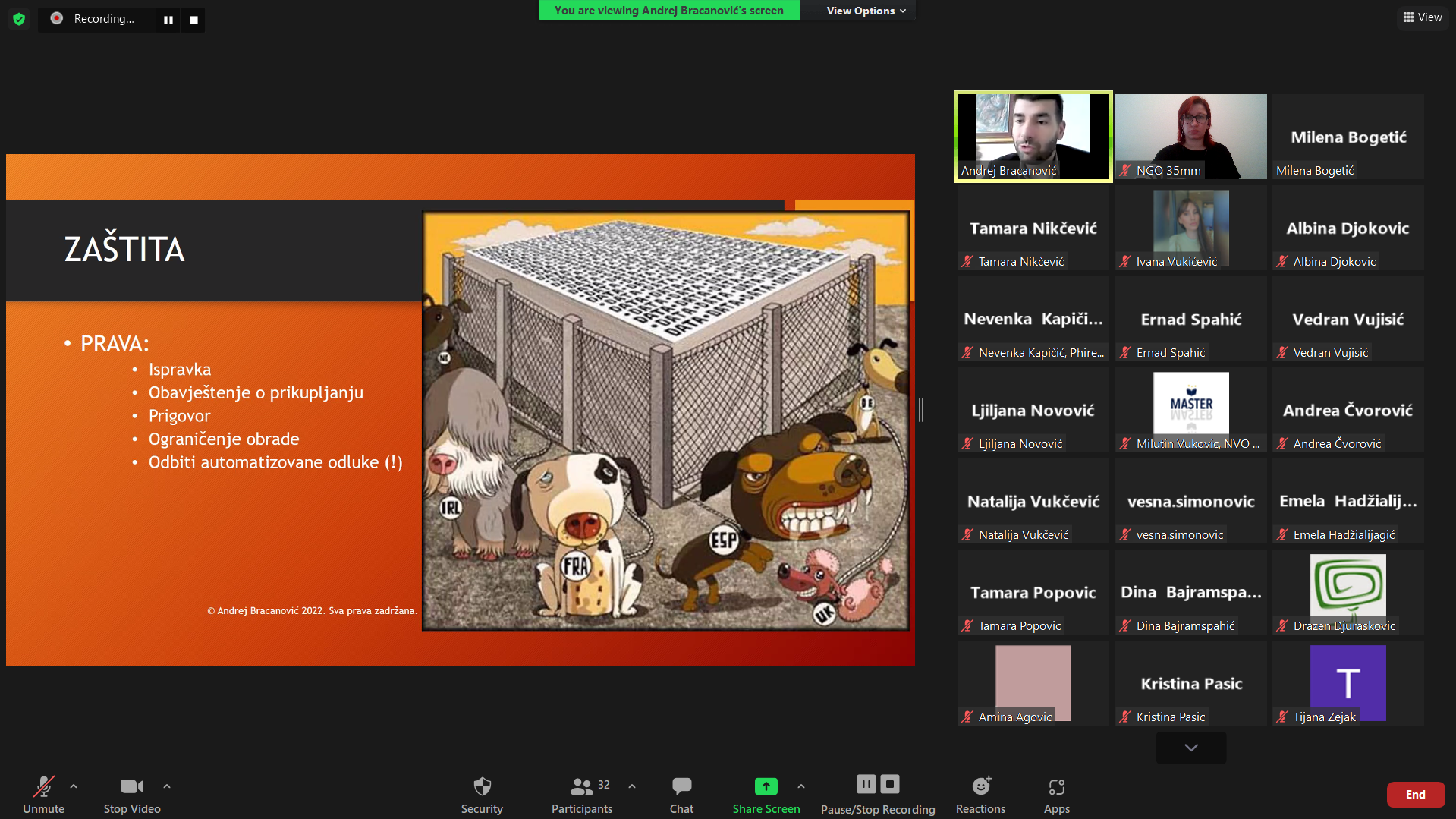The height and width of the screenshot is (819, 1456).
Task: Expand share screen options arrow
Action: click(801, 786)
